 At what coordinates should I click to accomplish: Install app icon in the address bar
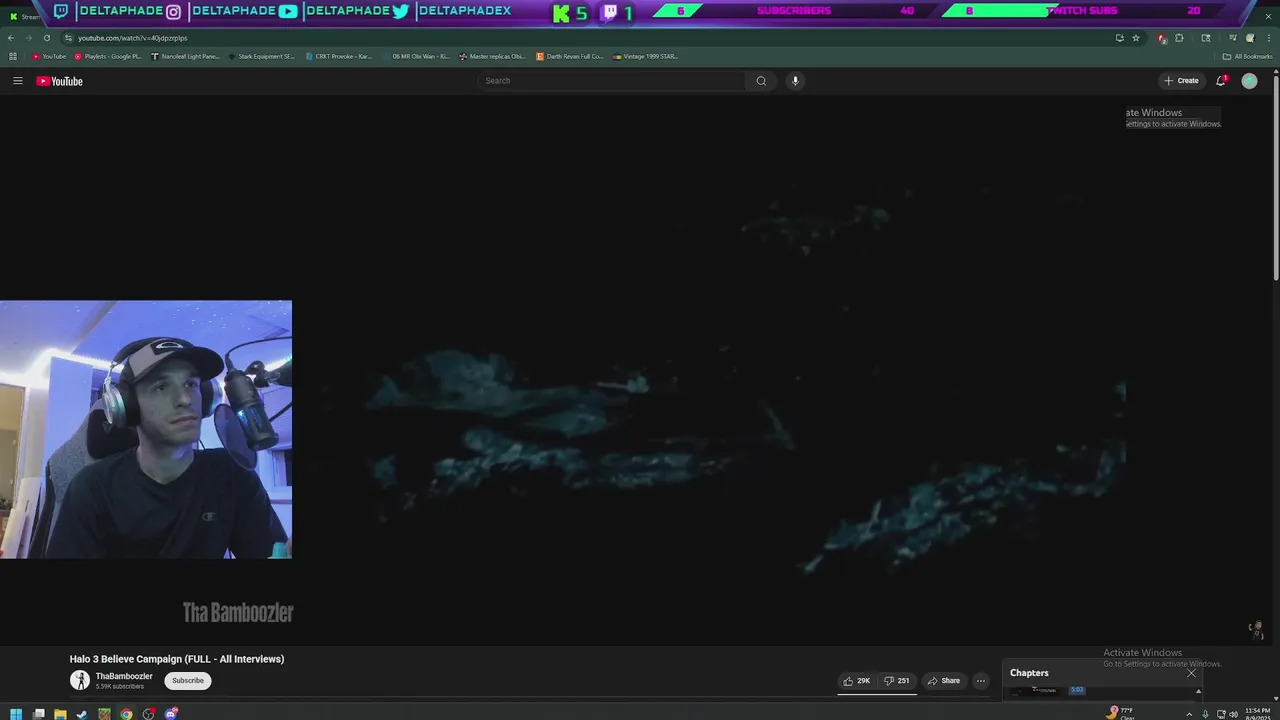pos(1119,38)
